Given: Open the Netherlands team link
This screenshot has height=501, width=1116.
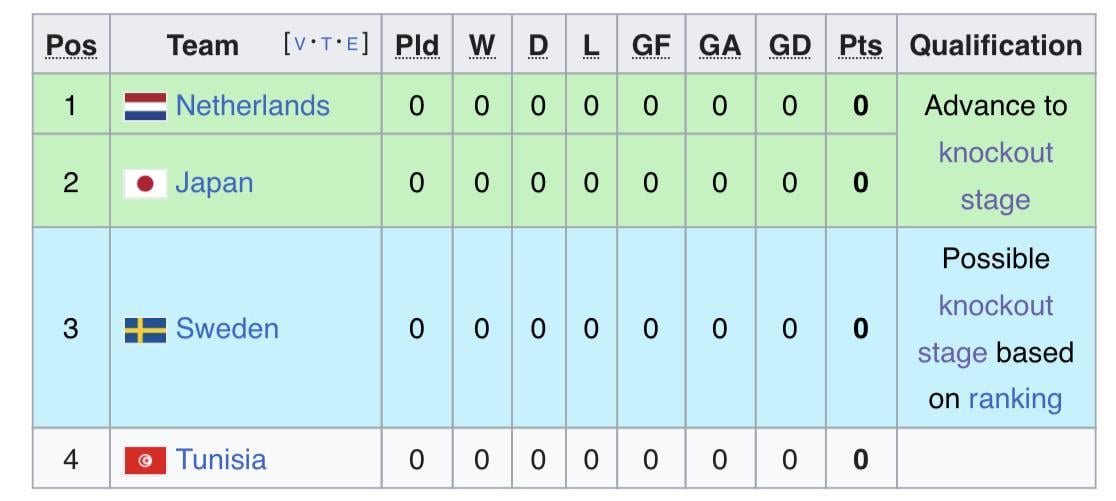Looking at the screenshot, I should [252, 106].
